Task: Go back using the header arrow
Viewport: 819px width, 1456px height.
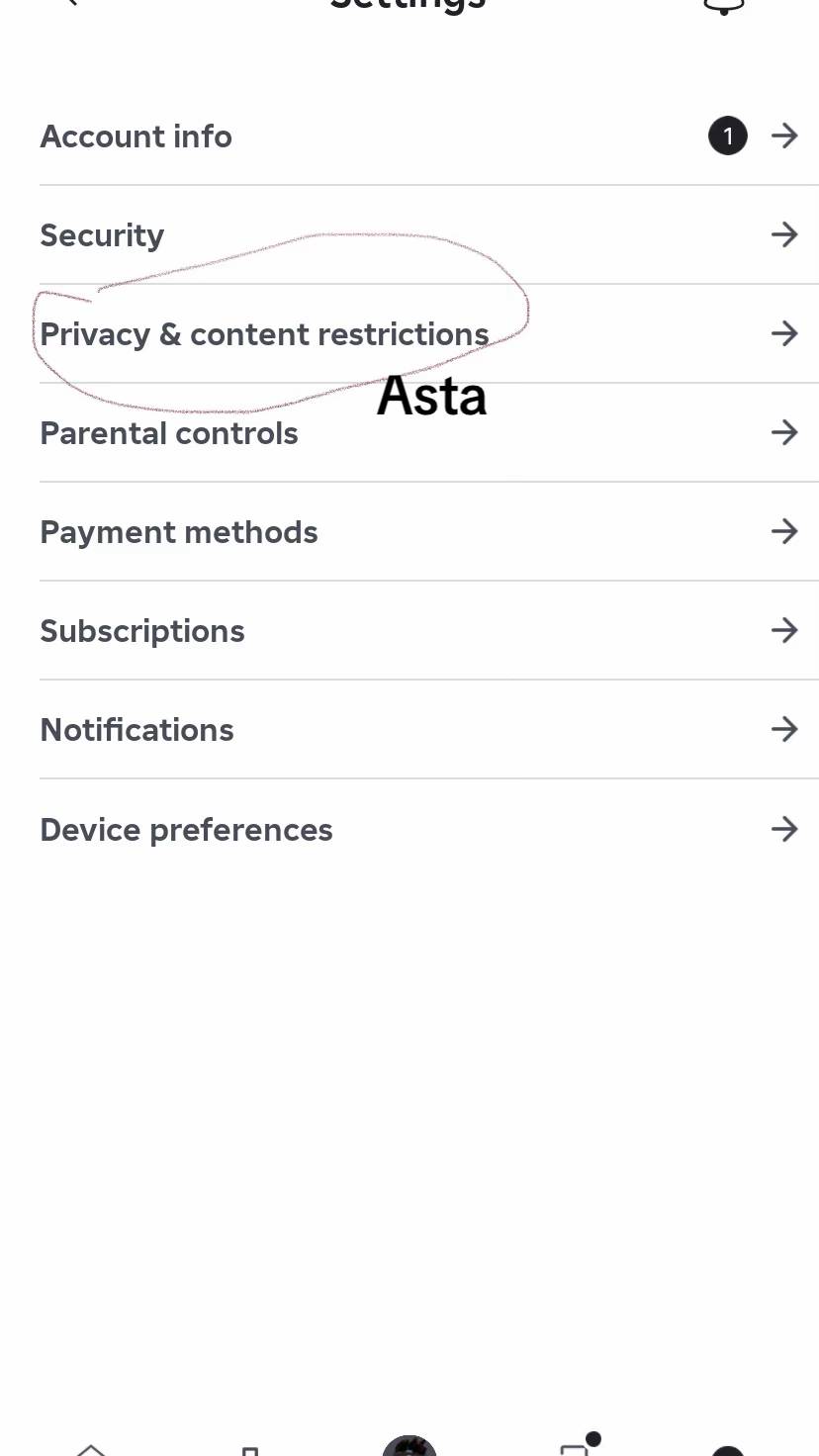Action: point(70,3)
